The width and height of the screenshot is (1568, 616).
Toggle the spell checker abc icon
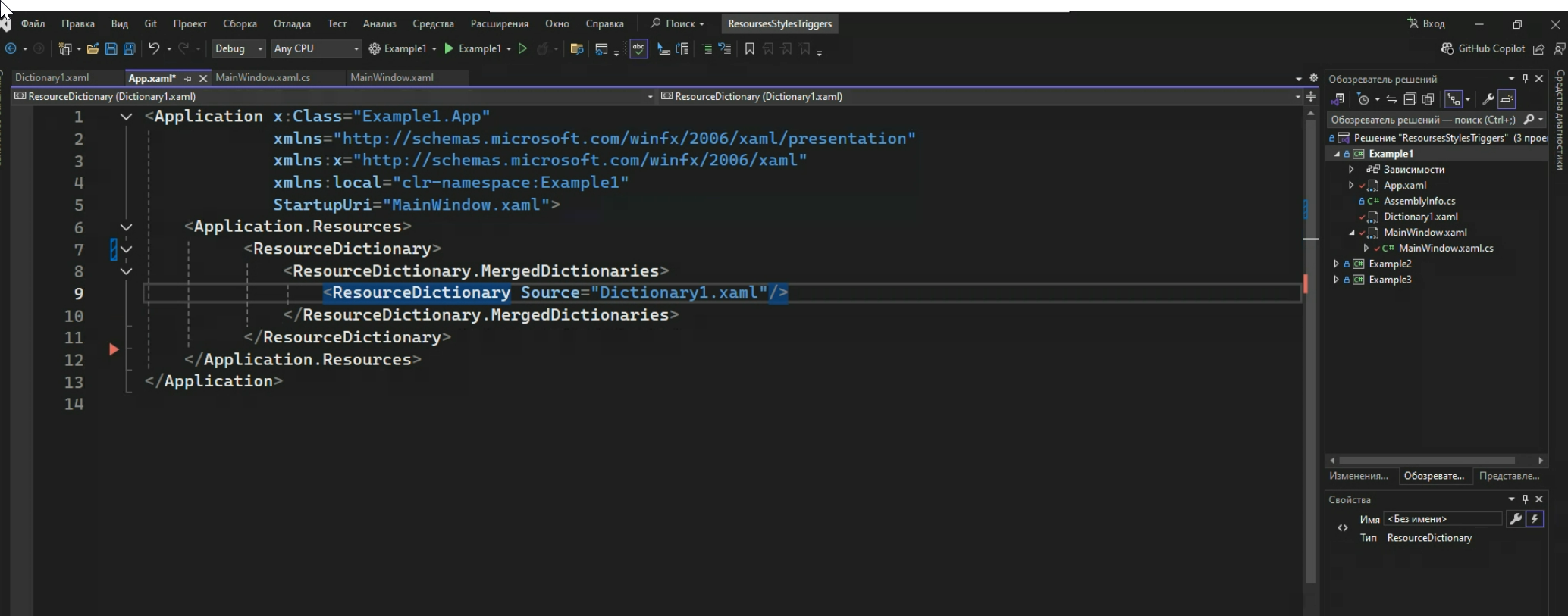click(638, 48)
